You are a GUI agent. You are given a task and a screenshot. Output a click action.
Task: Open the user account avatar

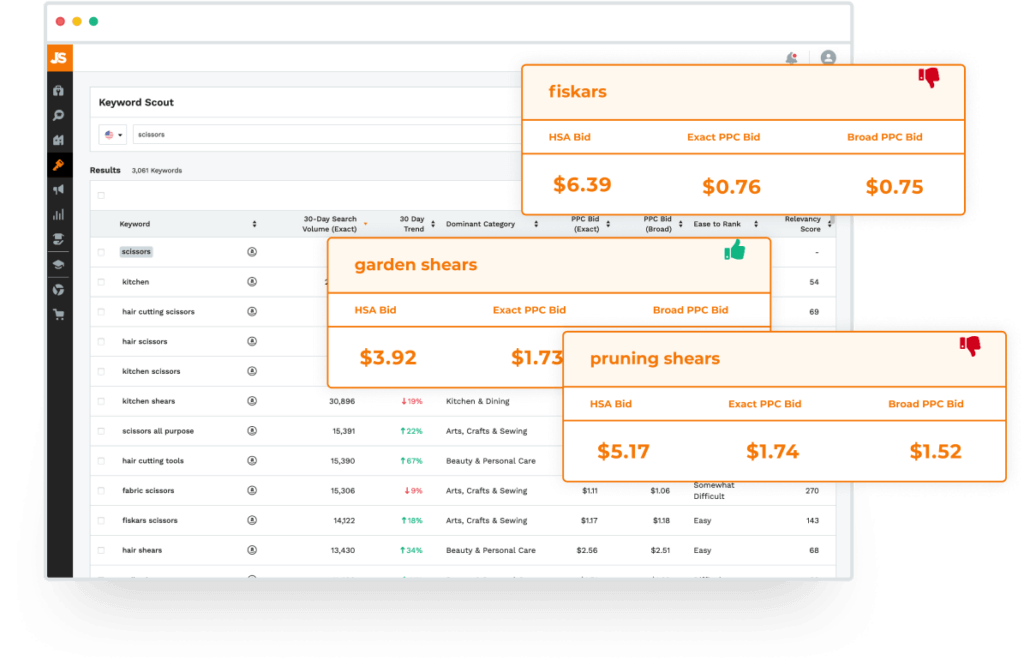click(x=828, y=57)
